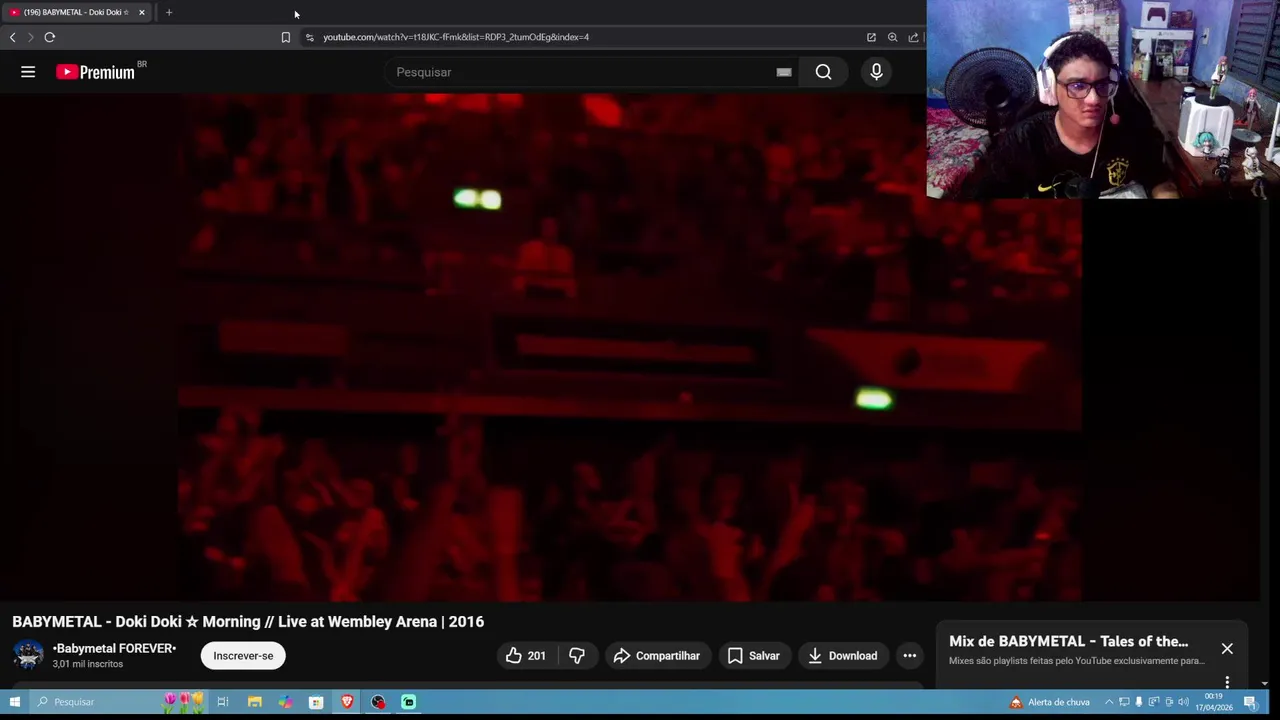Open File Explorer from the taskbar
This screenshot has height=720, width=1280.
(x=254, y=702)
